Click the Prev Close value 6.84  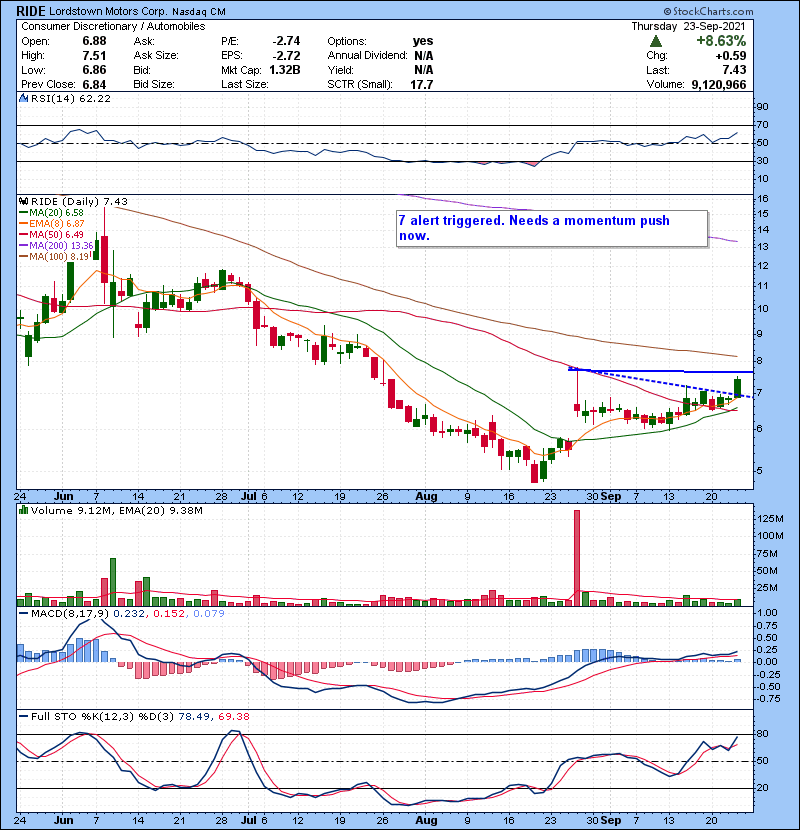94,85
